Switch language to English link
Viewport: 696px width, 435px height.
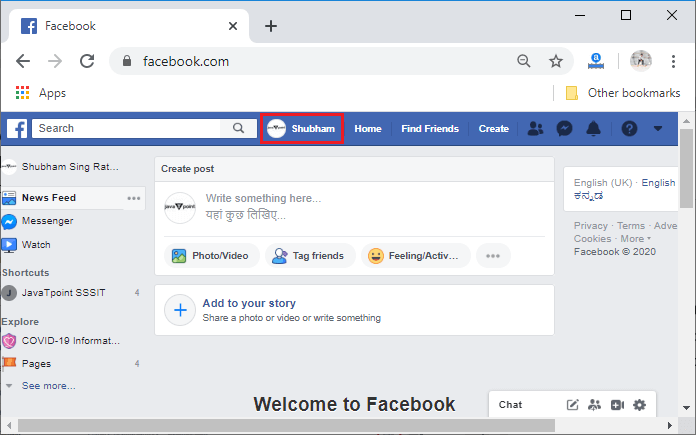tap(658, 182)
